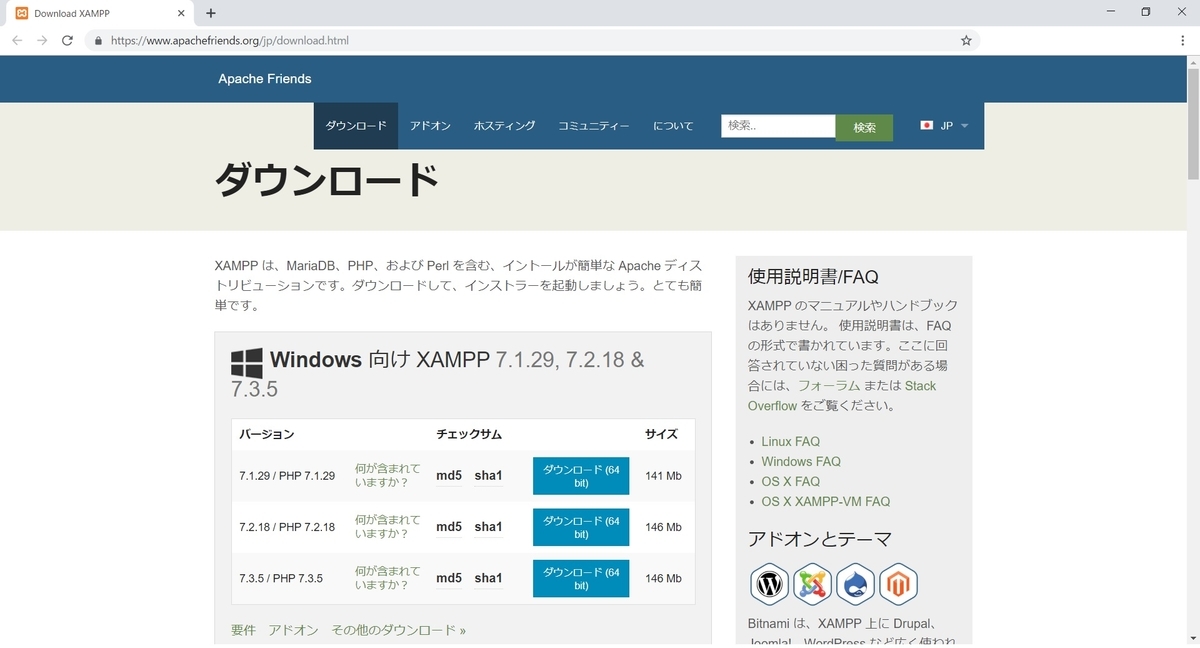Open 何が含まれていますか for 7.1.29

pos(388,476)
